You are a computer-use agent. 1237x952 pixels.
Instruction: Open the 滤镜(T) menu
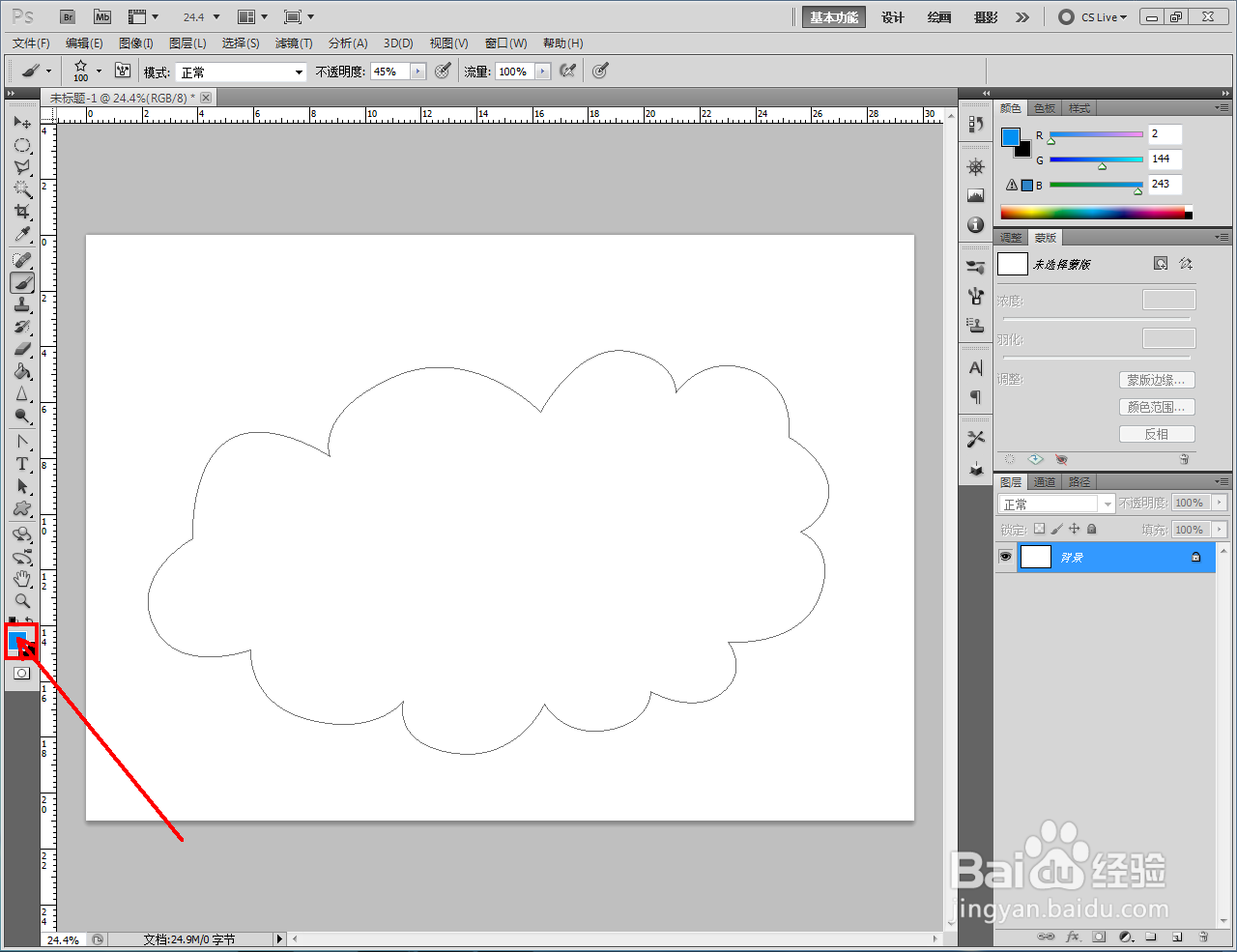294,43
